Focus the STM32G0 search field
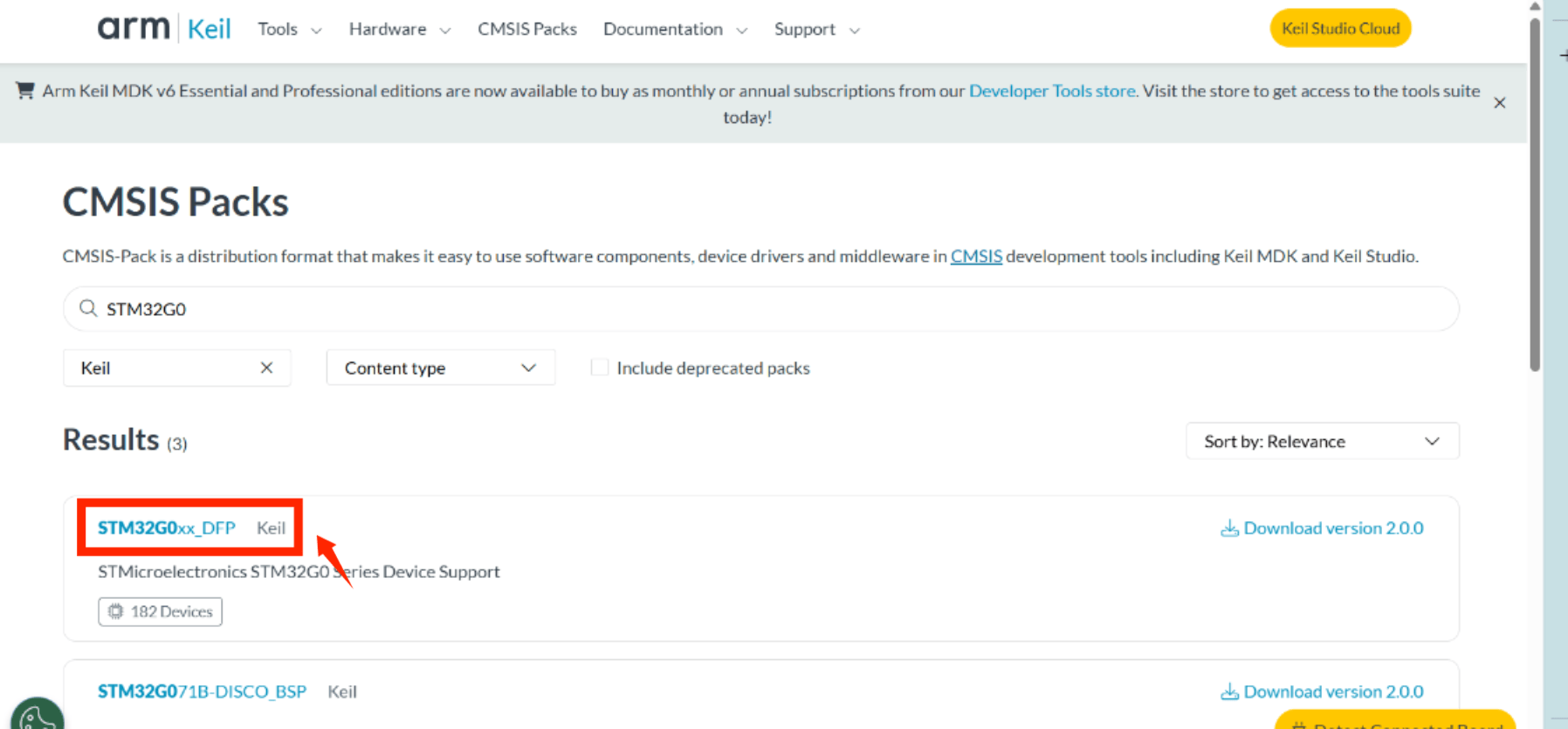The width and height of the screenshot is (1568, 729). pyautogui.click(x=761, y=309)
